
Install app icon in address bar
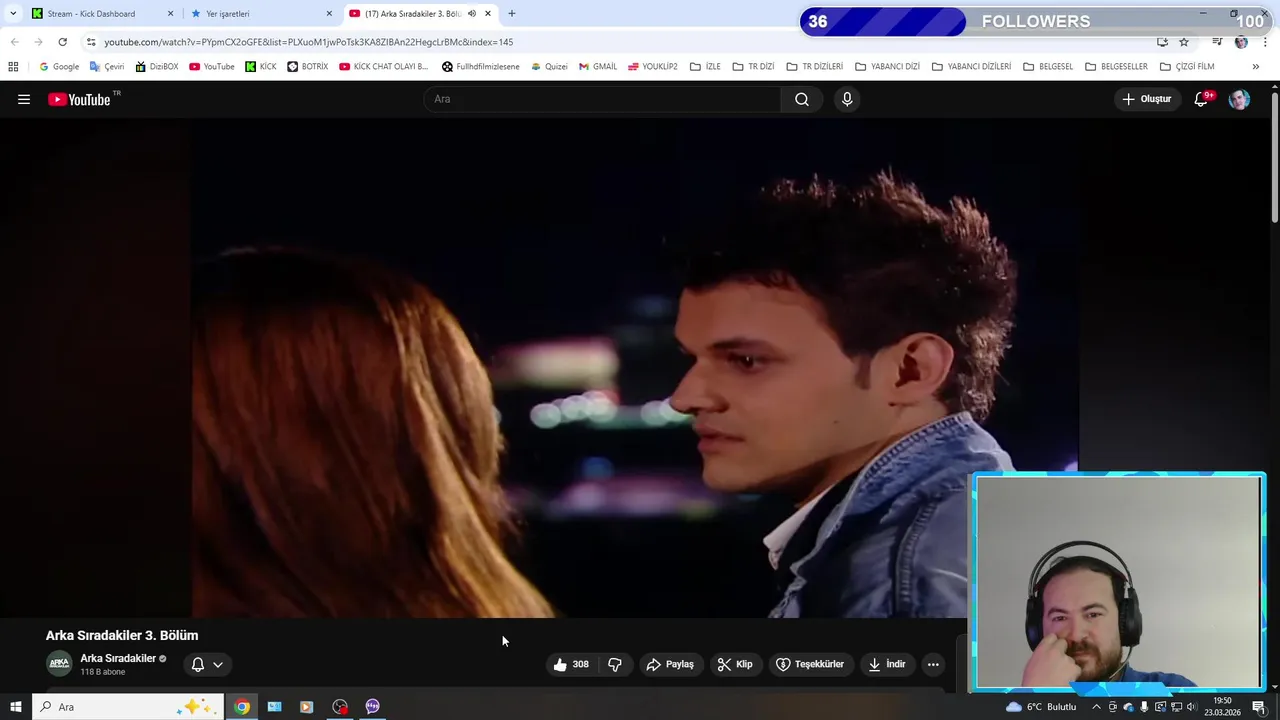1162,42
